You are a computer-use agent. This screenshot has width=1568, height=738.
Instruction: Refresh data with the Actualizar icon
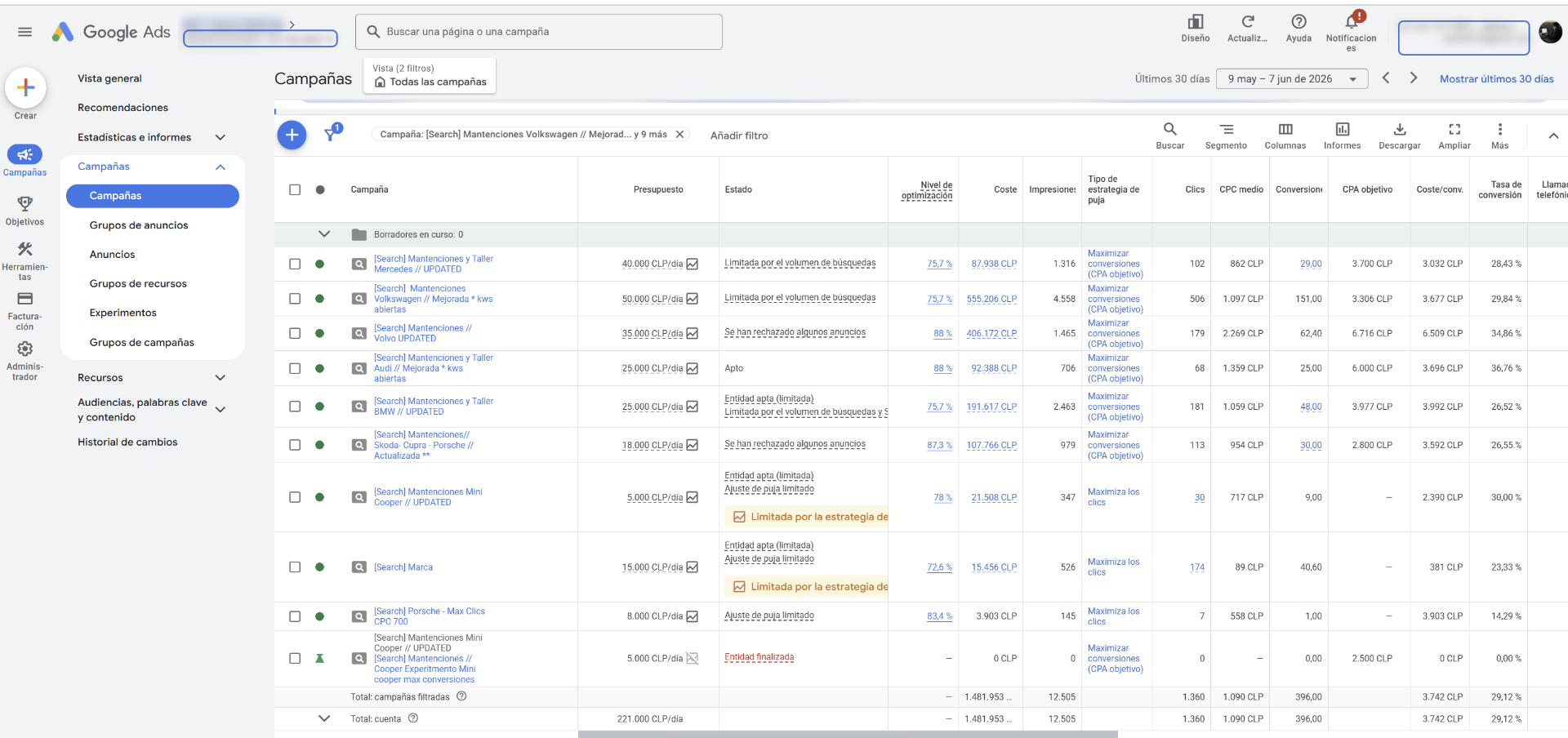pos(1247,28)
